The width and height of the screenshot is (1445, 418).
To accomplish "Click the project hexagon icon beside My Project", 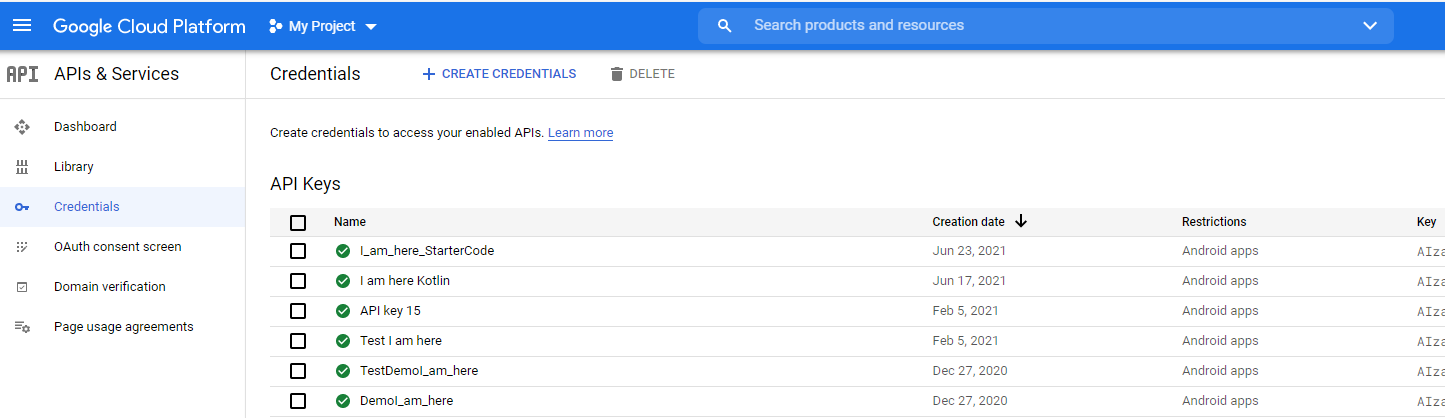I will click(276, 26).
